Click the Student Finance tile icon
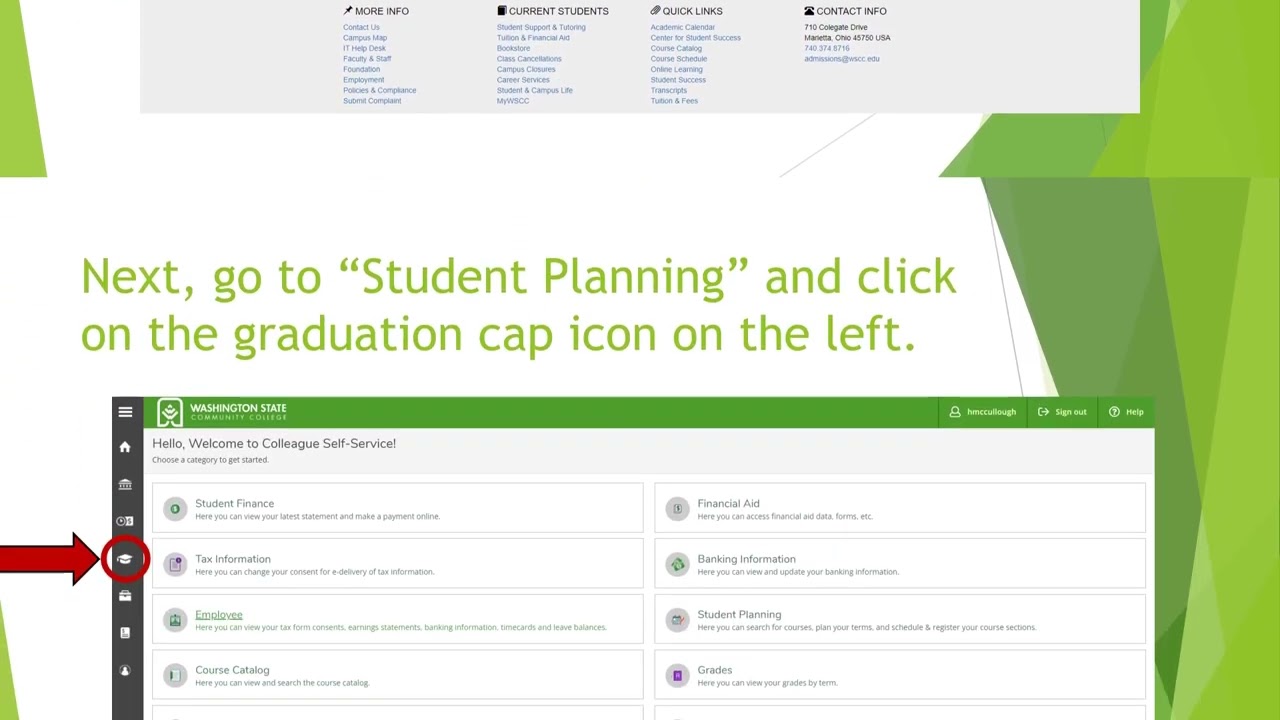Image resolution: width=1280 pixels, height=720 pixels. click(175, 509)
